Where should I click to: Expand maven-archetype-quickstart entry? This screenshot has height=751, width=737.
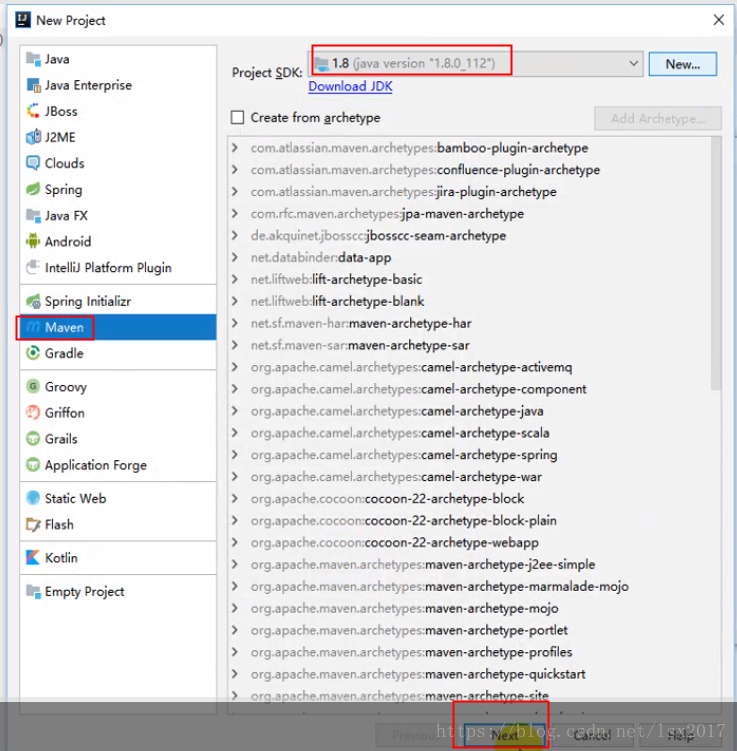[x=235, y=674]
